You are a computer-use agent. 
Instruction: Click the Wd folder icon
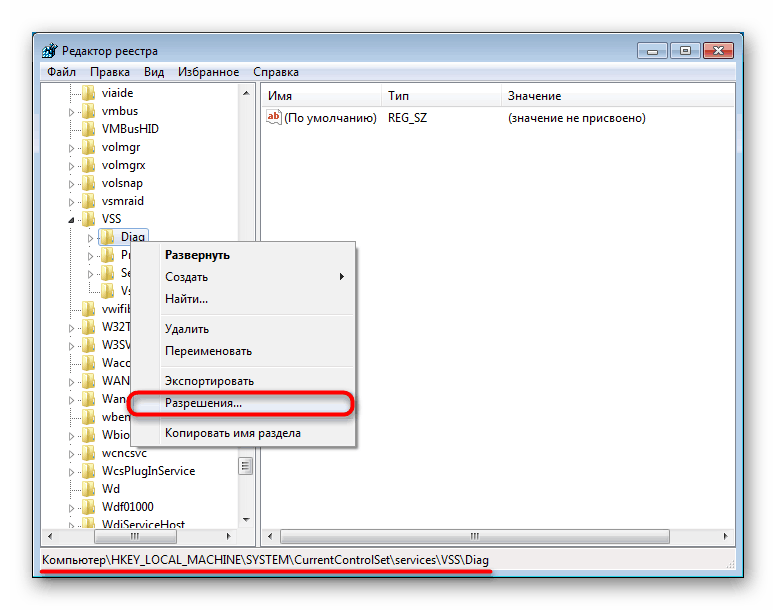(x=89, y=489)
